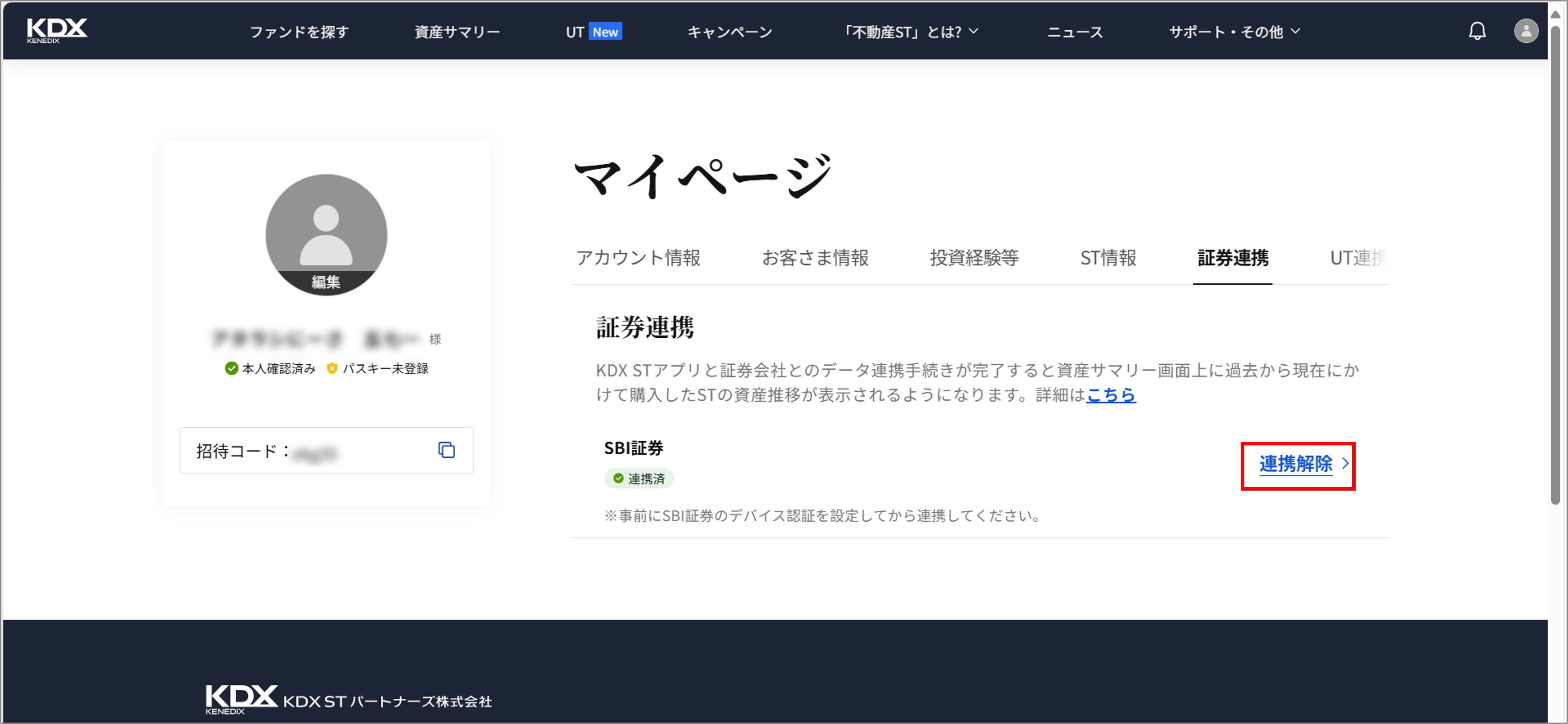Open the notifications bell icon

[1477, 31]
